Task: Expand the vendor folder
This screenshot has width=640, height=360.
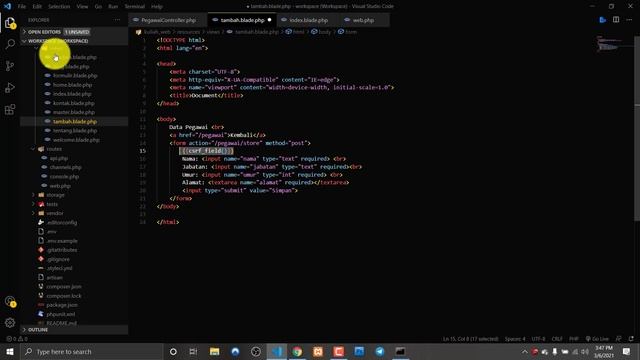Action: [55, 213]
